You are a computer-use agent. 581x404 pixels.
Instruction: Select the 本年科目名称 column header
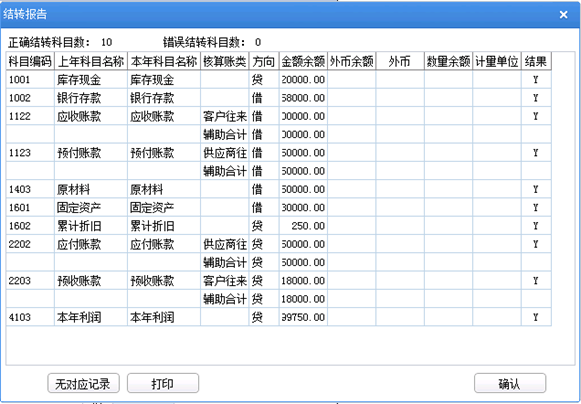click(164, 61)
